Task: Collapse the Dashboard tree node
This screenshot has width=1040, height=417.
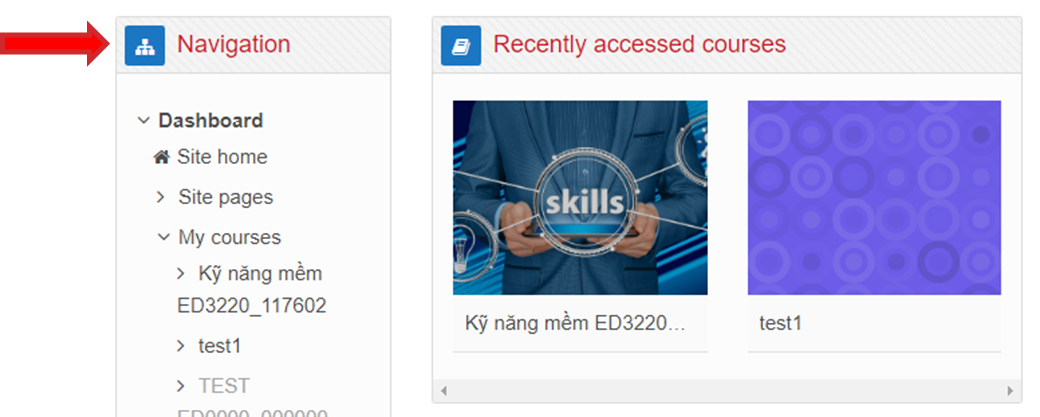Action: coord(143,121)
